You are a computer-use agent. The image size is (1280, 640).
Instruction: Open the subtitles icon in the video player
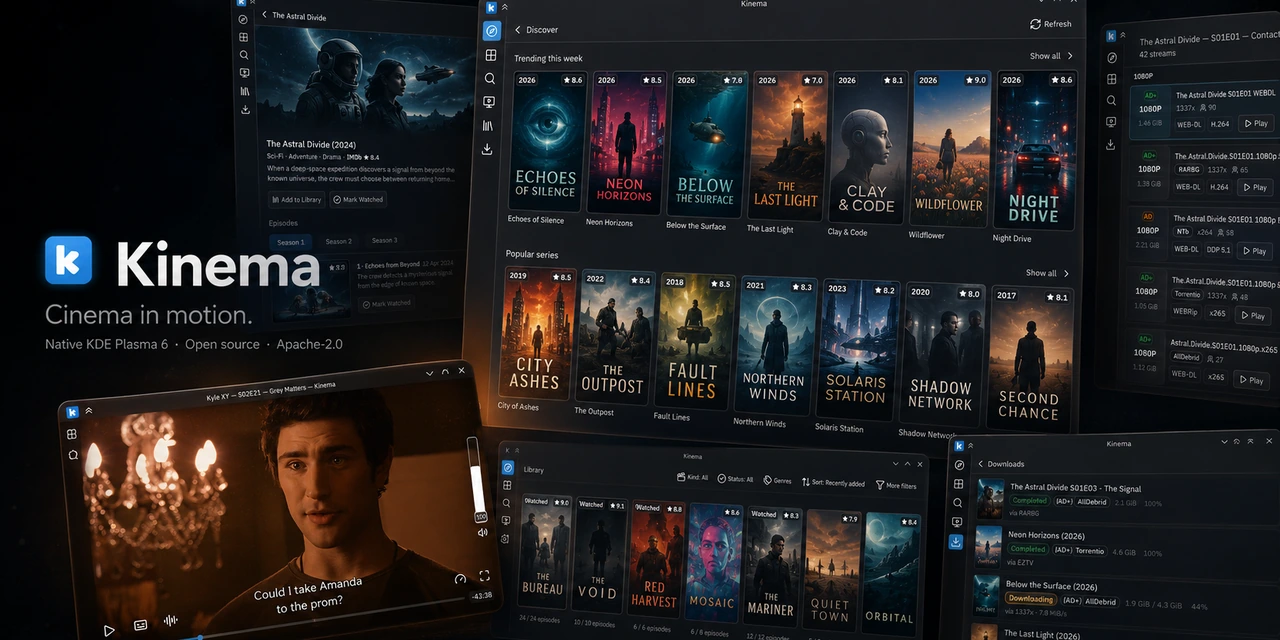141,625
